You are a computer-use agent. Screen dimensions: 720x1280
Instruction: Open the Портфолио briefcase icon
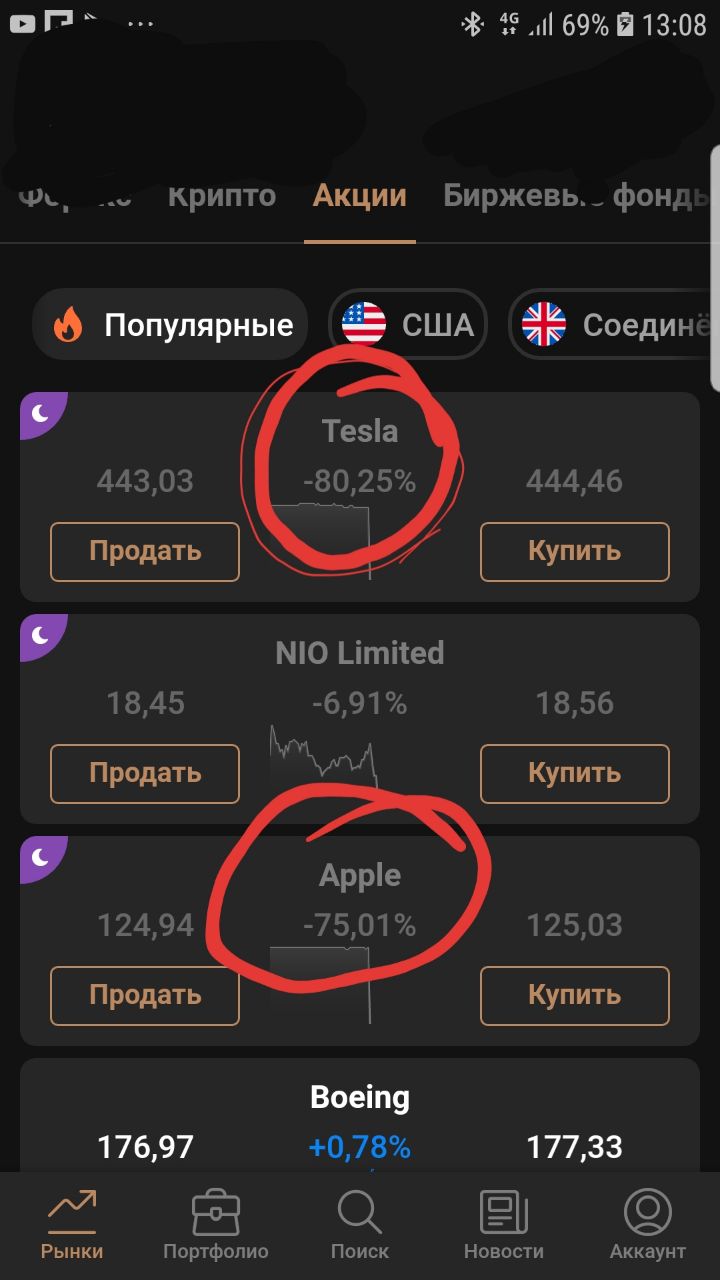tap(216, 1212)
